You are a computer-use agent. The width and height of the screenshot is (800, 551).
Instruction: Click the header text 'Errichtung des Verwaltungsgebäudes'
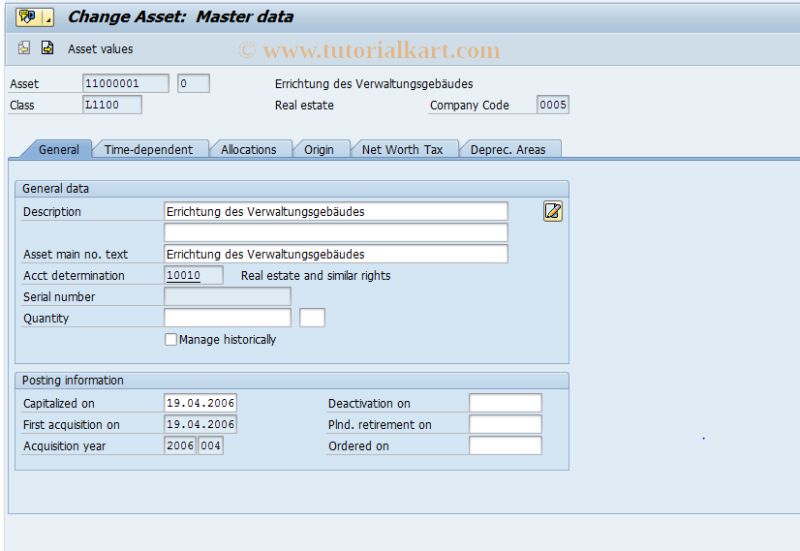point(374,84)
